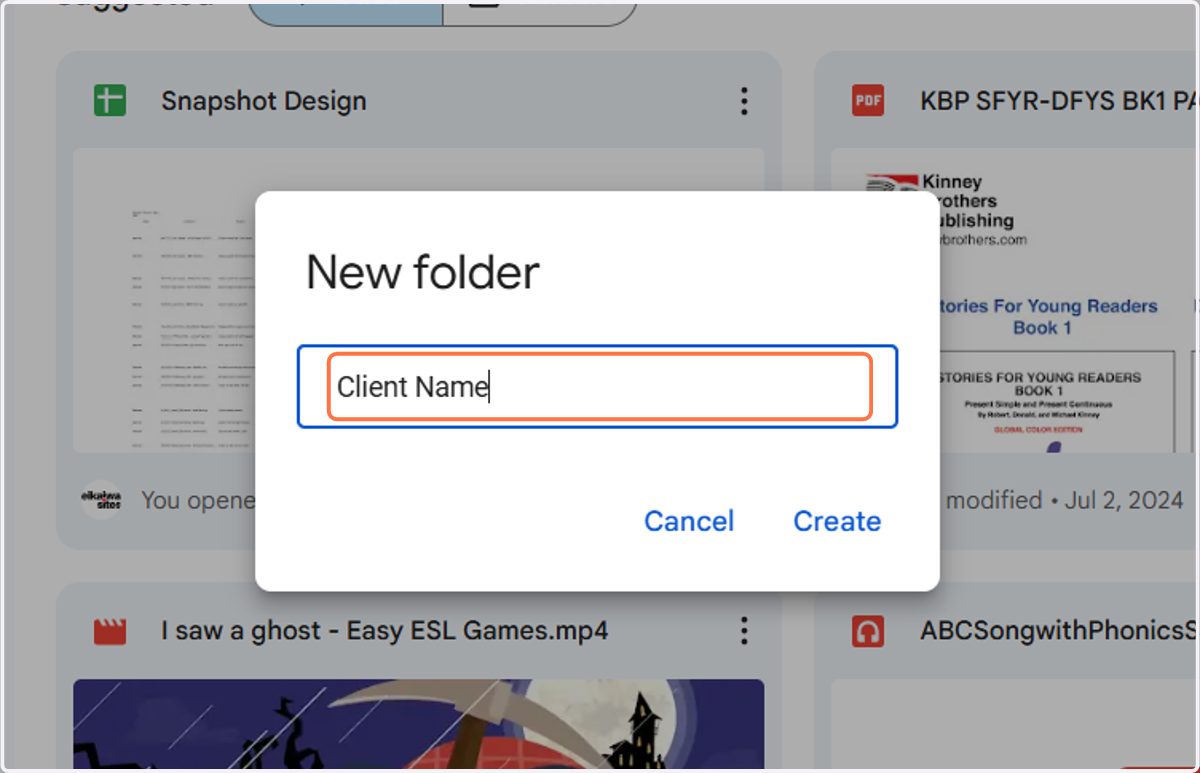Image resolution: width=1200 pixels, height=773 pixels.
Task: Click the 'modified • Jul 2, 2024' text
Action: pos(1064,500)
